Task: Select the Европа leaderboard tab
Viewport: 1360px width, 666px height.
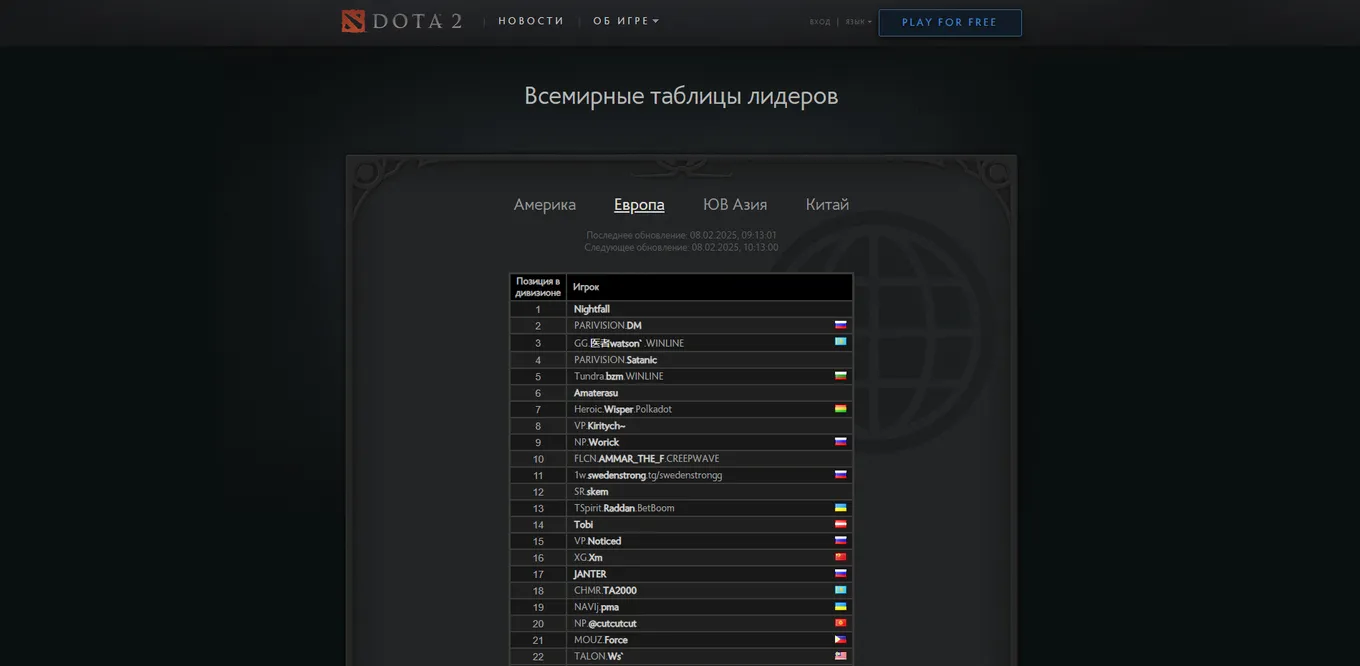Action: [x=639, y=204]
